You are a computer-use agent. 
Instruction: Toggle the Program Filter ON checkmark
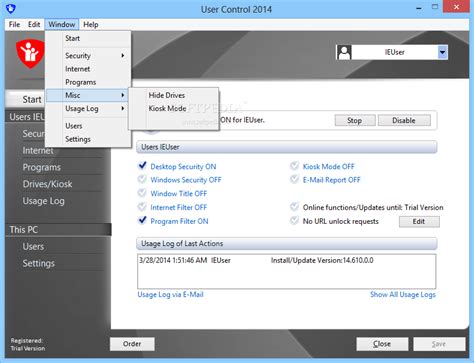[142, 220]
